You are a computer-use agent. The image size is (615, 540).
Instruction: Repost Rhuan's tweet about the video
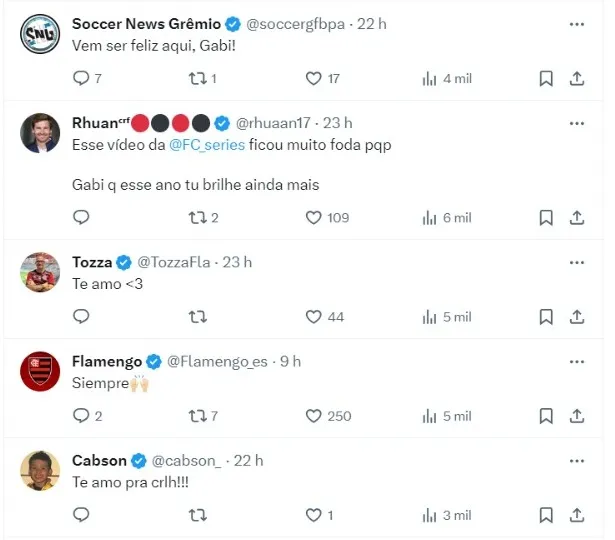pos(198,217)
